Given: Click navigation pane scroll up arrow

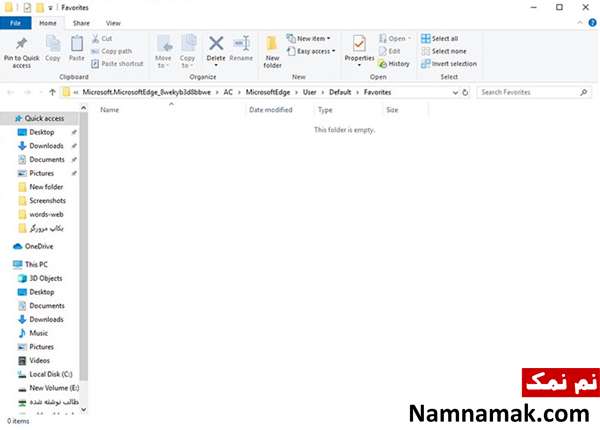Looking at the screenshot, I should (x=83, y=108).
